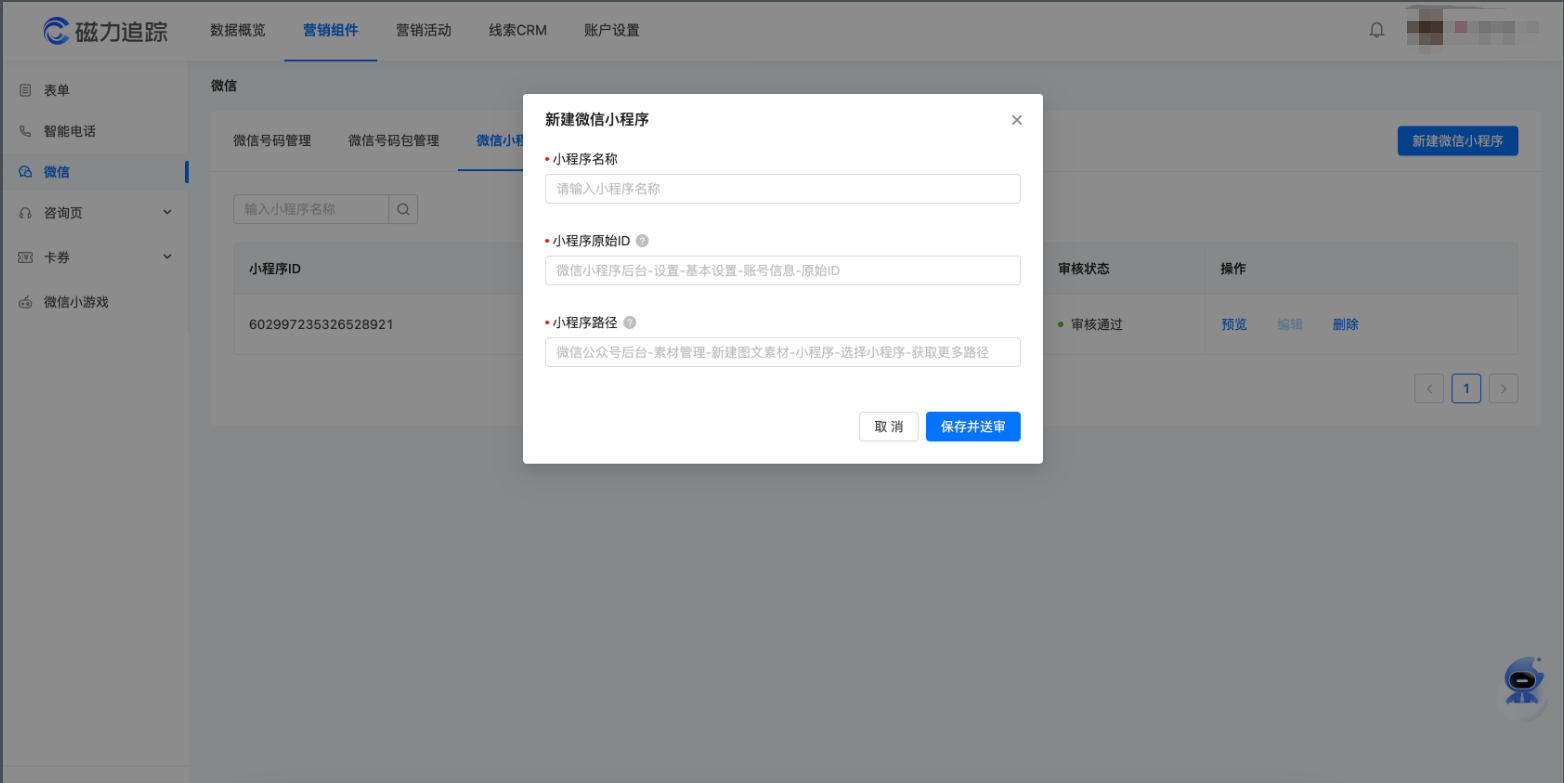Click the help icon next to 小程序路径
Viewport: 1564px width, 783px height.
pyautogui.click(x=630, y=322)
